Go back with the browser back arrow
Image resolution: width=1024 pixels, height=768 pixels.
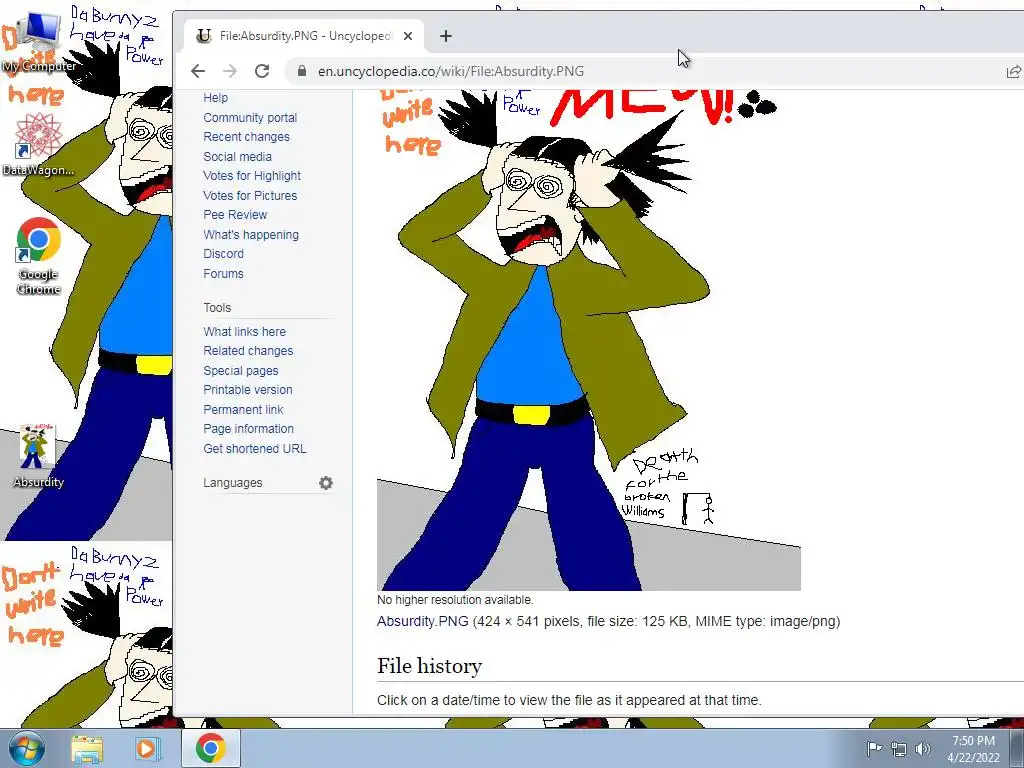pyautogui.click(x=198, y=71)
